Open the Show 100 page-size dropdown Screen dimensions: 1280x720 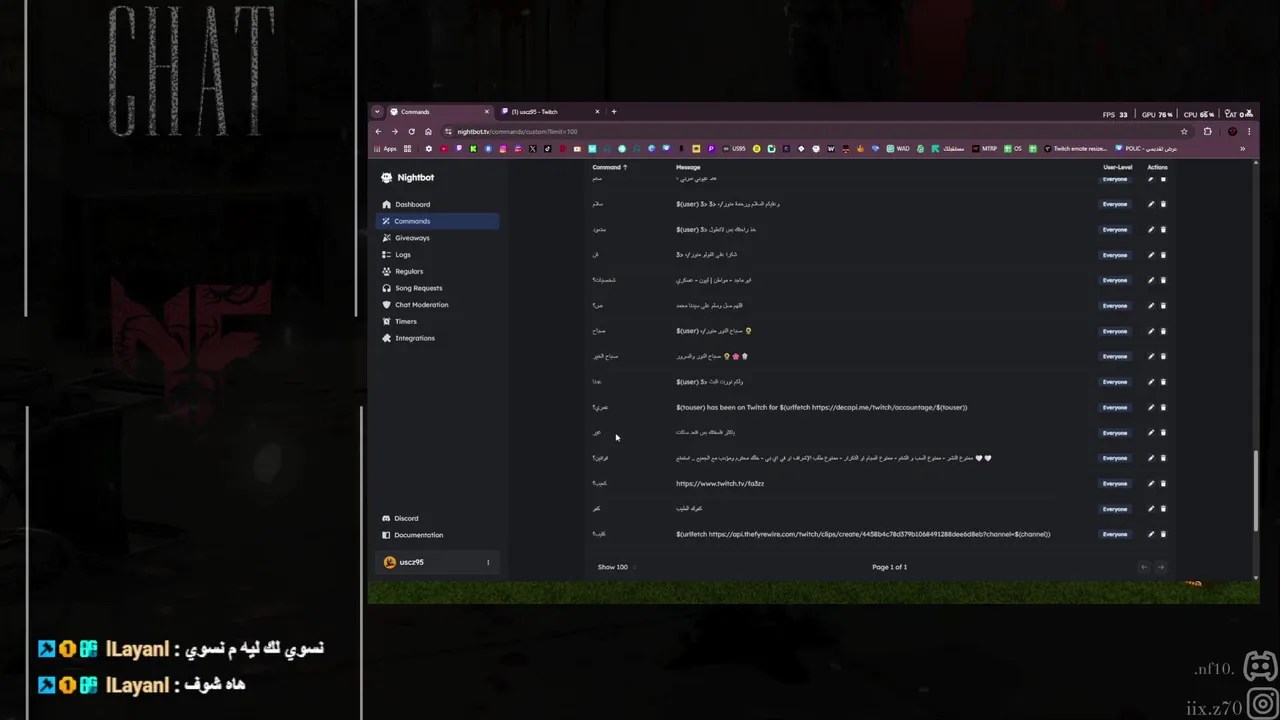(616, 567)
